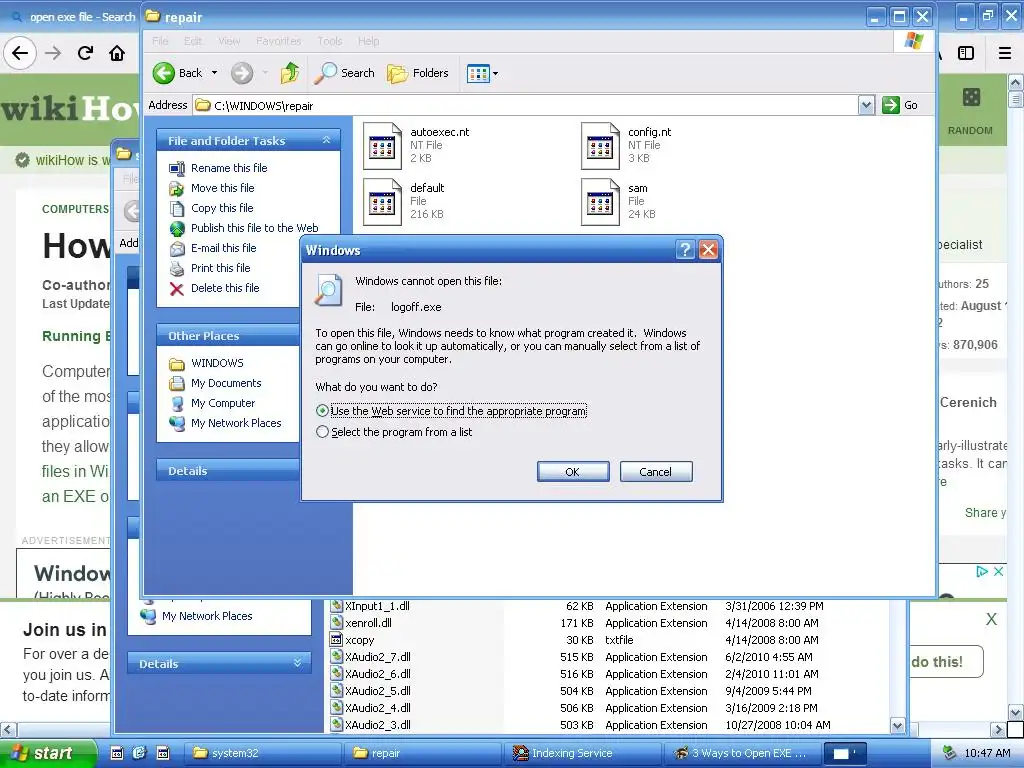
Task: Select xcopy file in system32 list
Action: pyautogui.click(x=359, y=640)
